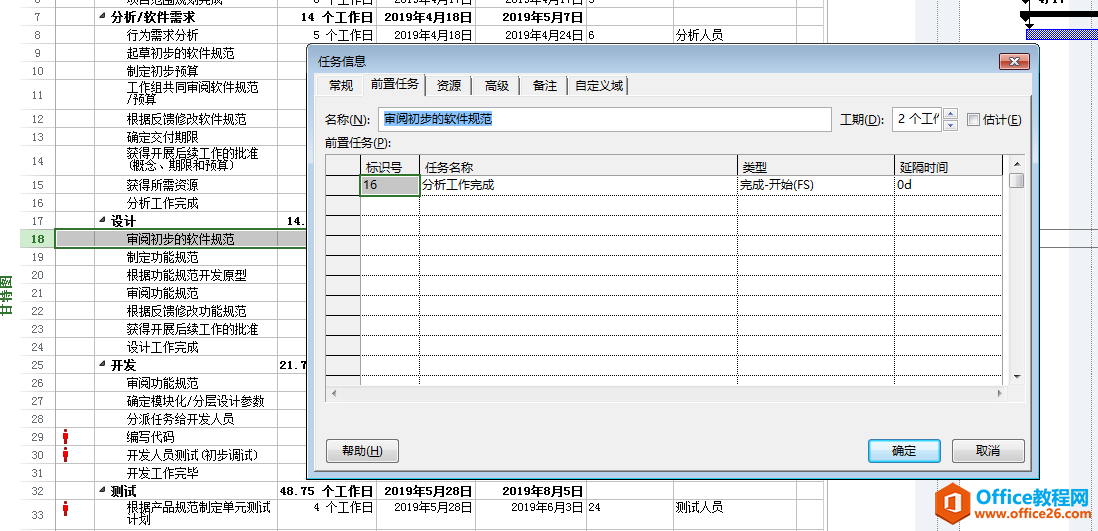The width and height of the screenshot is (1098, 531).
Task: Select task 根据功能规范开发原型
Action: [x=186, y=275]
